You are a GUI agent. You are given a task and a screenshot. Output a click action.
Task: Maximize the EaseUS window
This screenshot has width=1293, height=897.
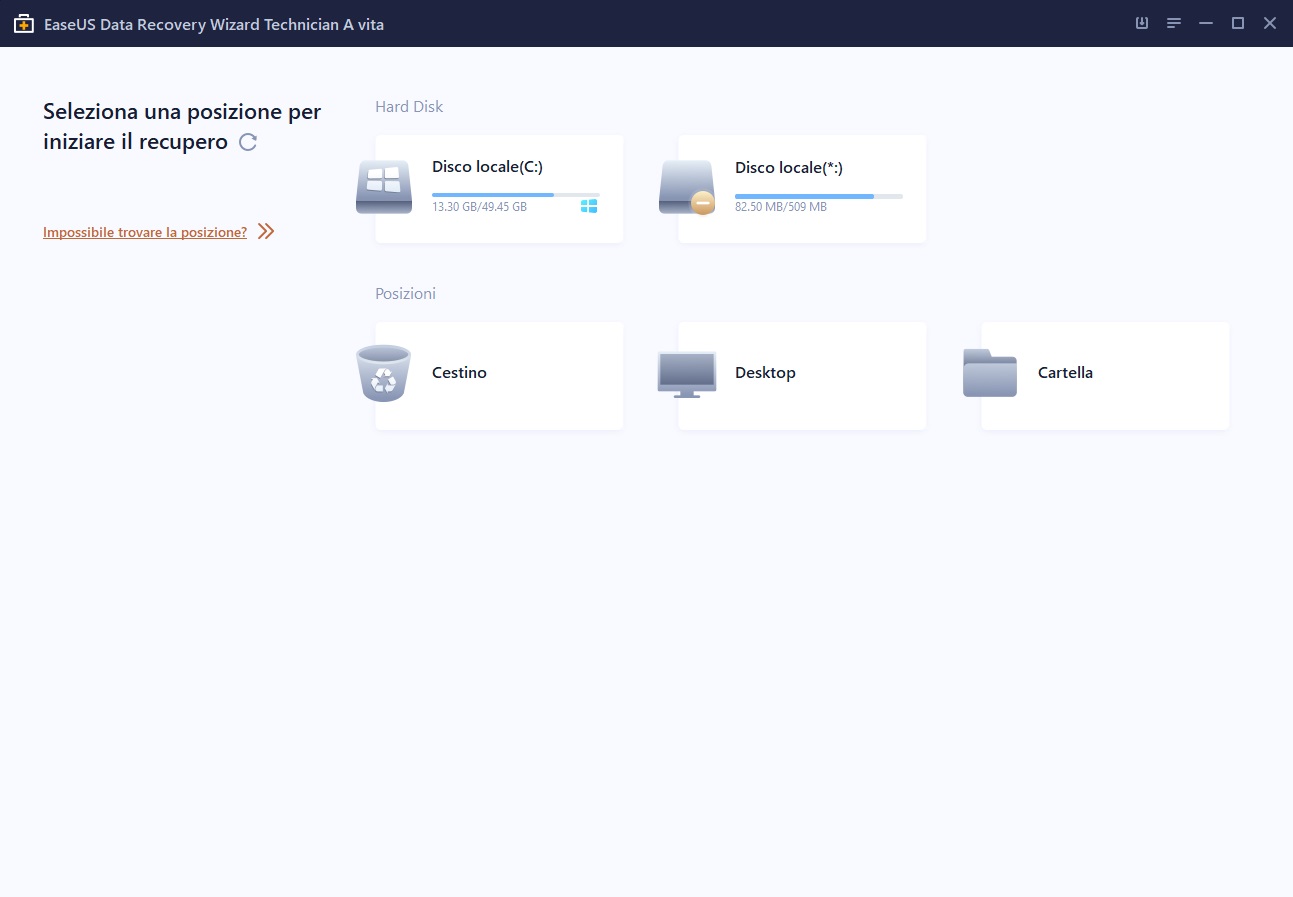(1238, 23)
